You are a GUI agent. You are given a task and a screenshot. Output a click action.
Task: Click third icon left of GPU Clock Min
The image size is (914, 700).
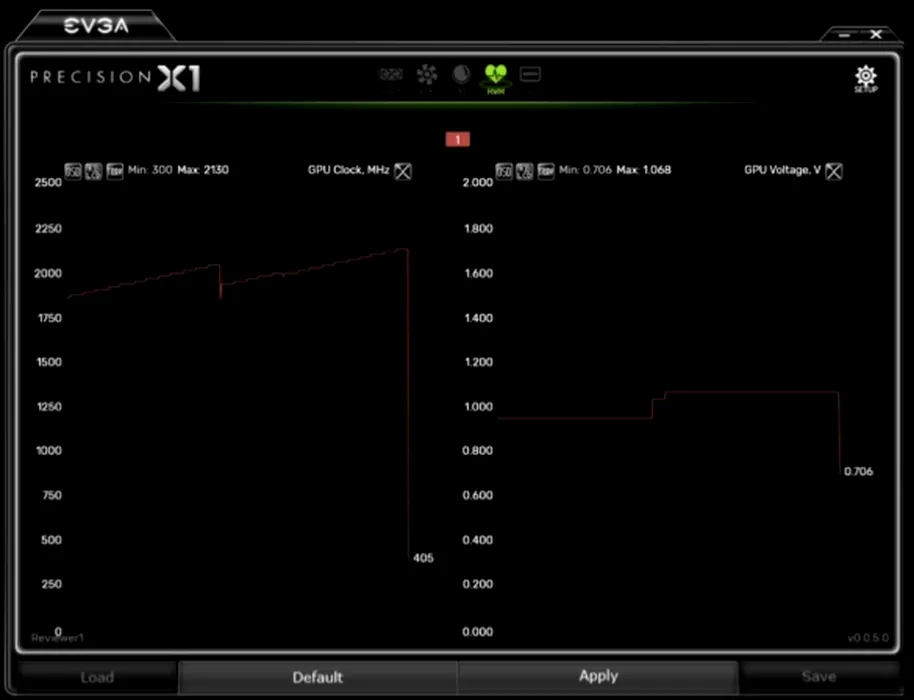coord(114,171)
